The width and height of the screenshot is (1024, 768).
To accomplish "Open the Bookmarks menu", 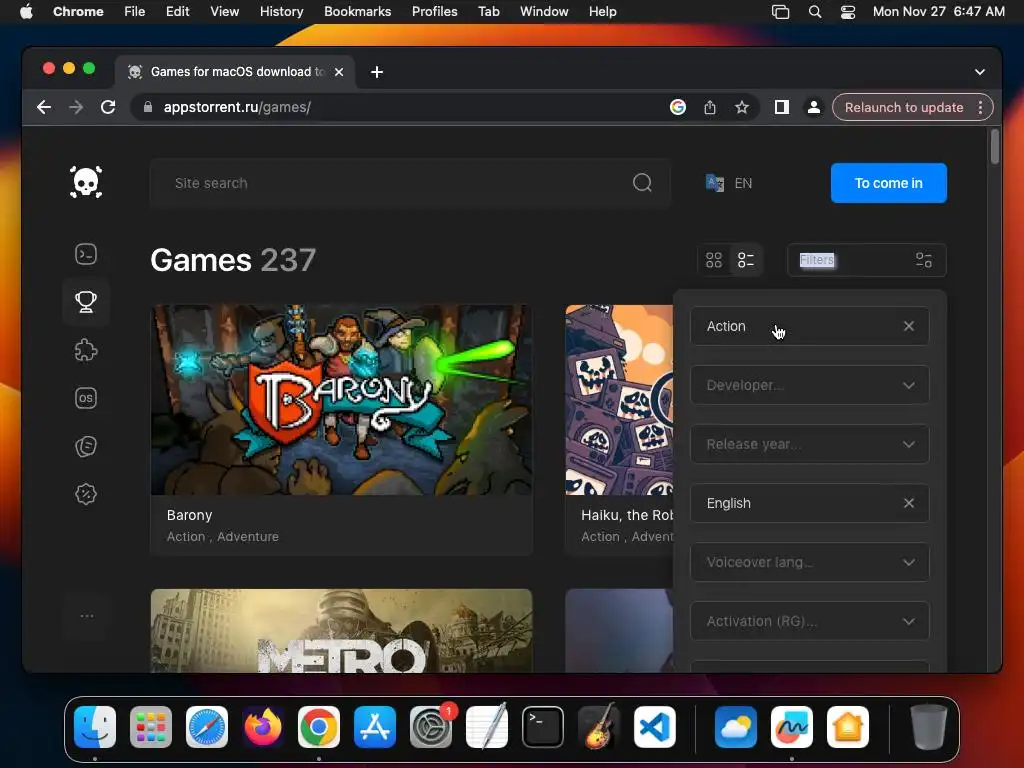I will tap(357, 12).
